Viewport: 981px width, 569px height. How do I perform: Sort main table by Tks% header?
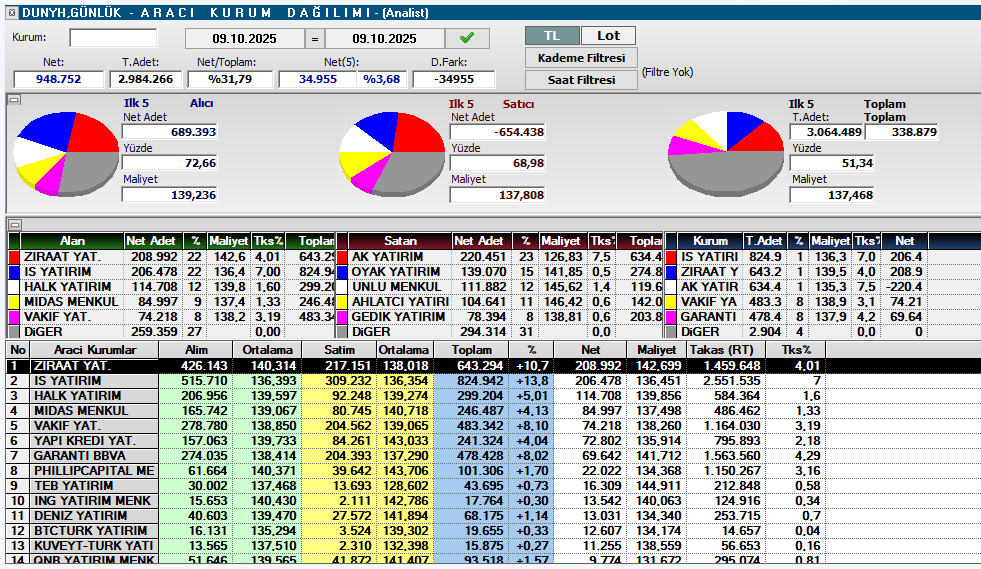796,350
